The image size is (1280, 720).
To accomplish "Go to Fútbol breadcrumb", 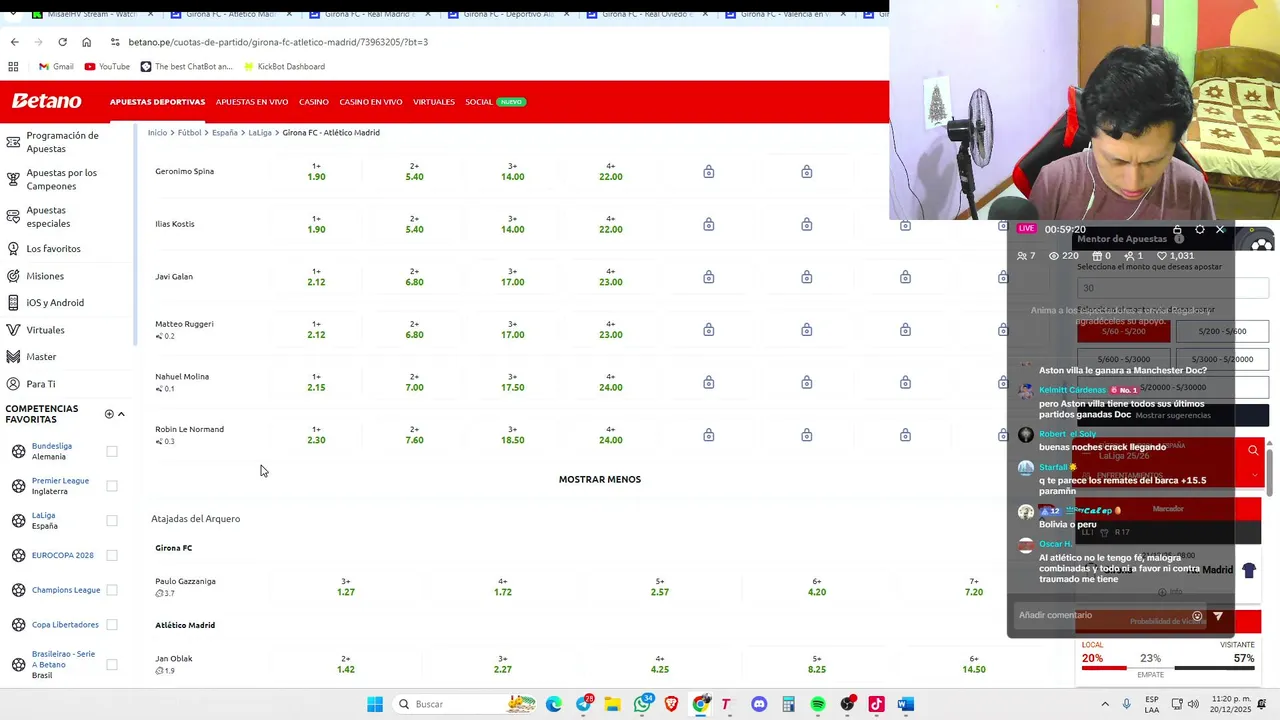I will (189, 132).
